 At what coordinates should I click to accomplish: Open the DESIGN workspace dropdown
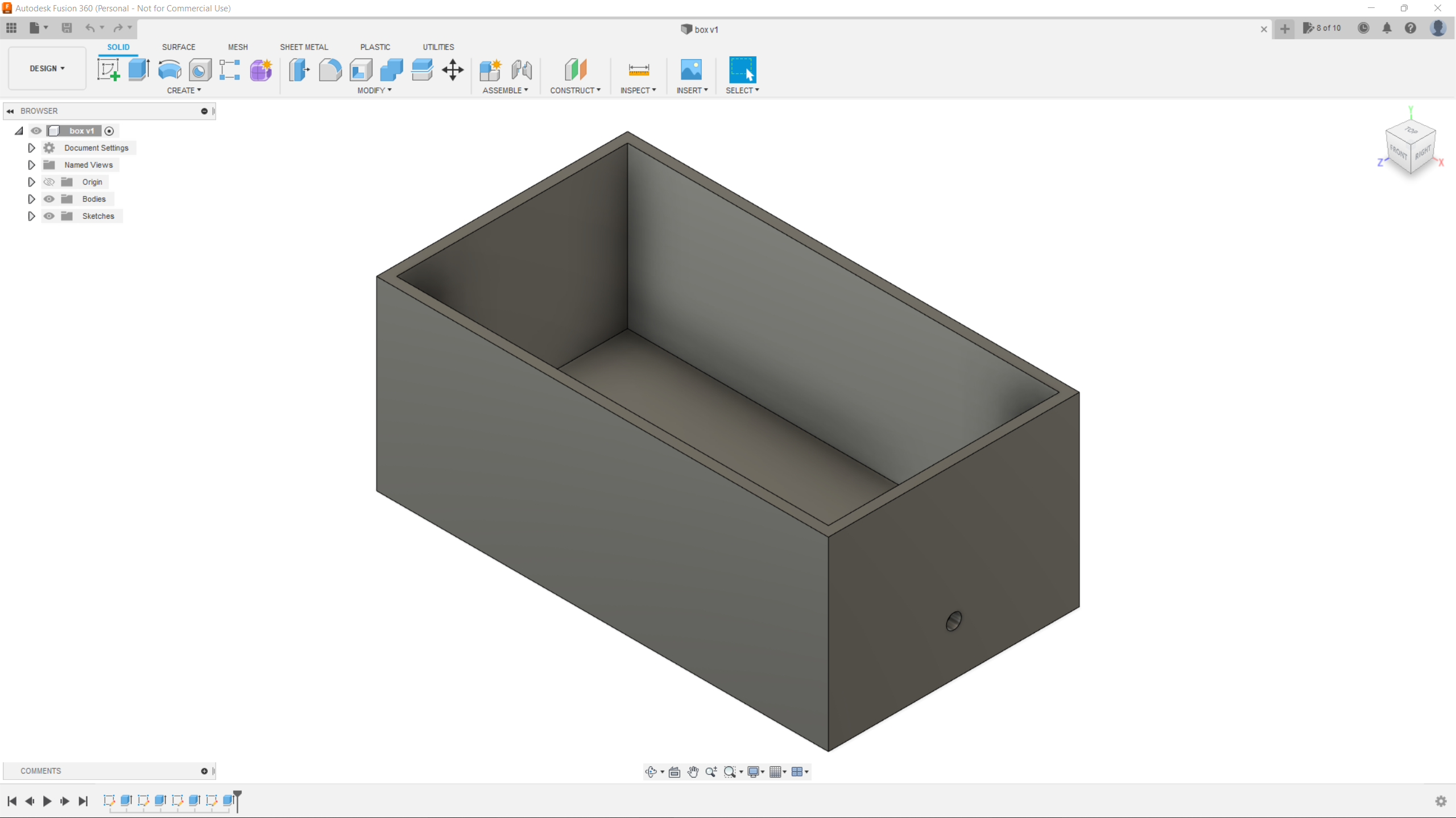pos(47,68)
